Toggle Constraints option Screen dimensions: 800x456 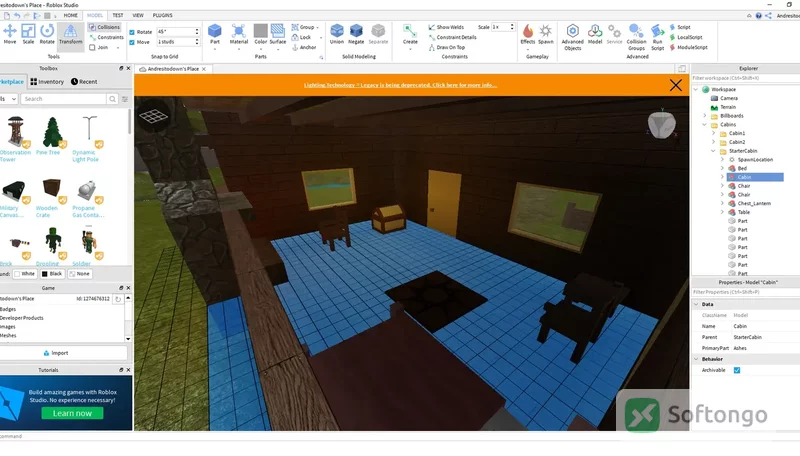[x=107, y=37]
